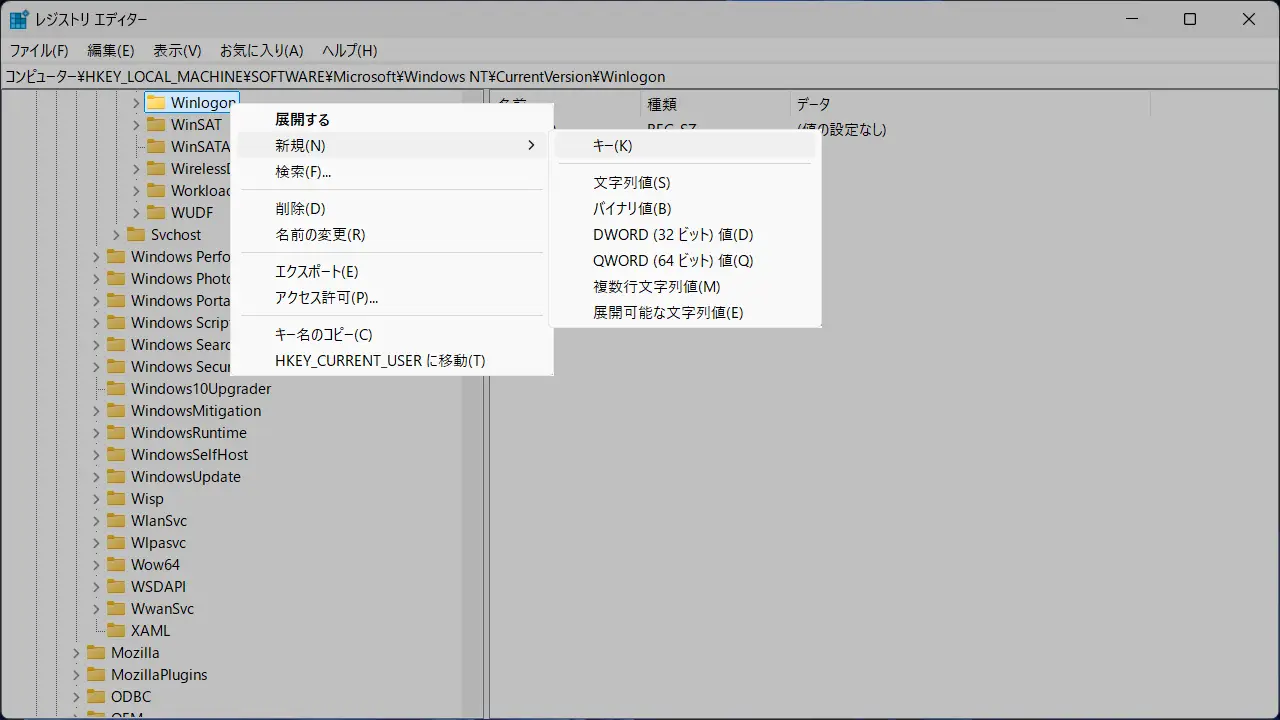Expand the Wow64 key chevron
The height and width of the screenshot is (720, 1280).
[x=97, y=565]
